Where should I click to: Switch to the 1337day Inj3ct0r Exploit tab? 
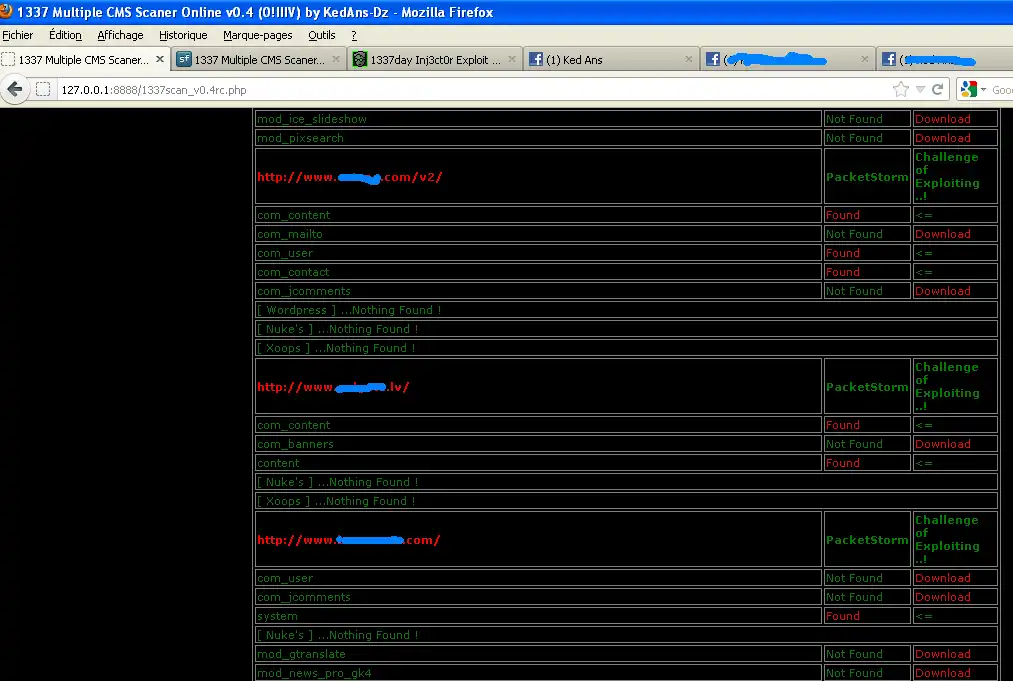435,59
